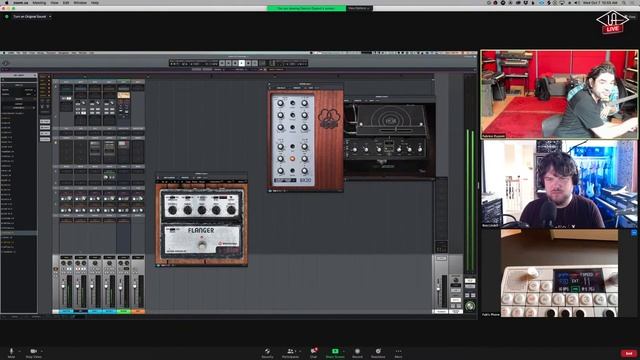Open the Window menu
This screenshot has width=640, height=360.
[x=80, y=2]
